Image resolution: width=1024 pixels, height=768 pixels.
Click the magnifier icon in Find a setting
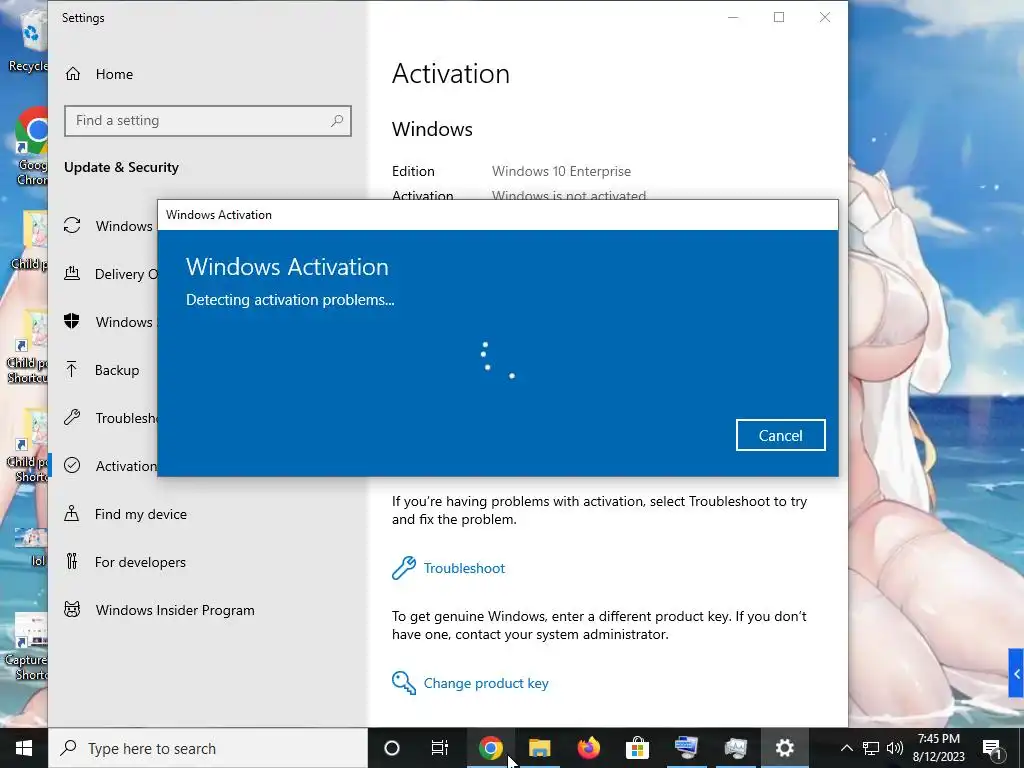(x=337, y=121)
